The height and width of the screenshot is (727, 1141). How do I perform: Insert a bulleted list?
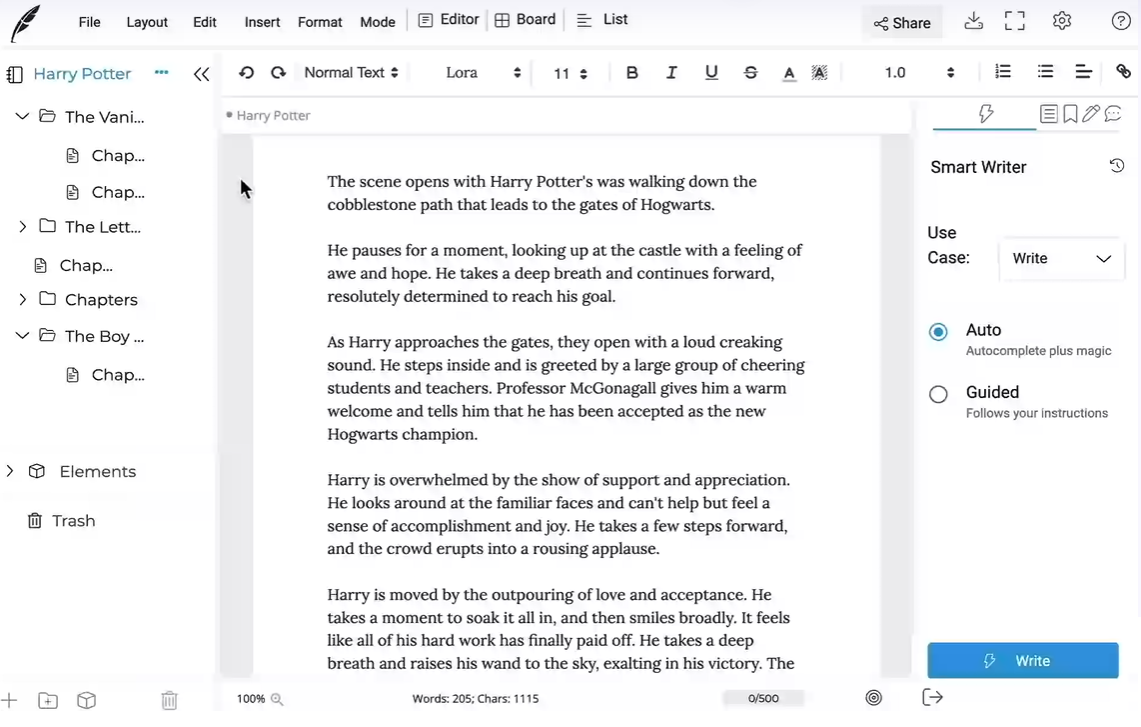point(1045,71)
